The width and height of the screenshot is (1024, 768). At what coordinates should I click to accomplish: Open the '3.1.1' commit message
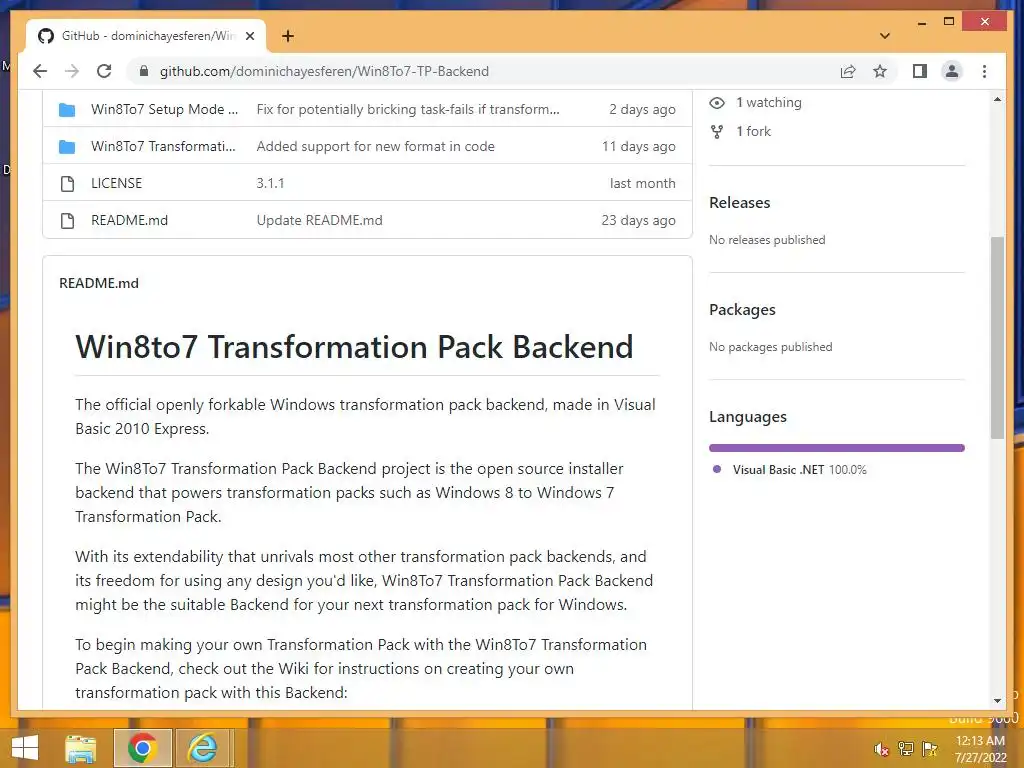[270, 183]
